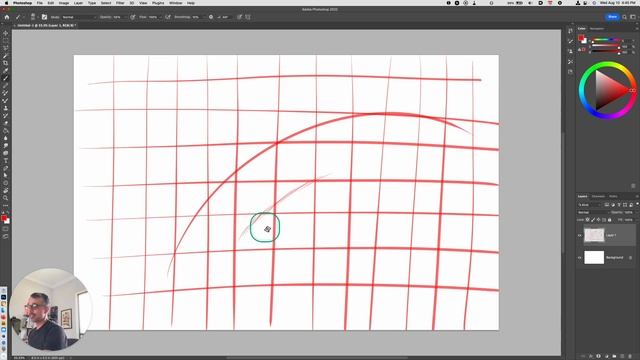Select the Layer 1 thumbnail
The image size is (640, 360).
pos(594,236)
